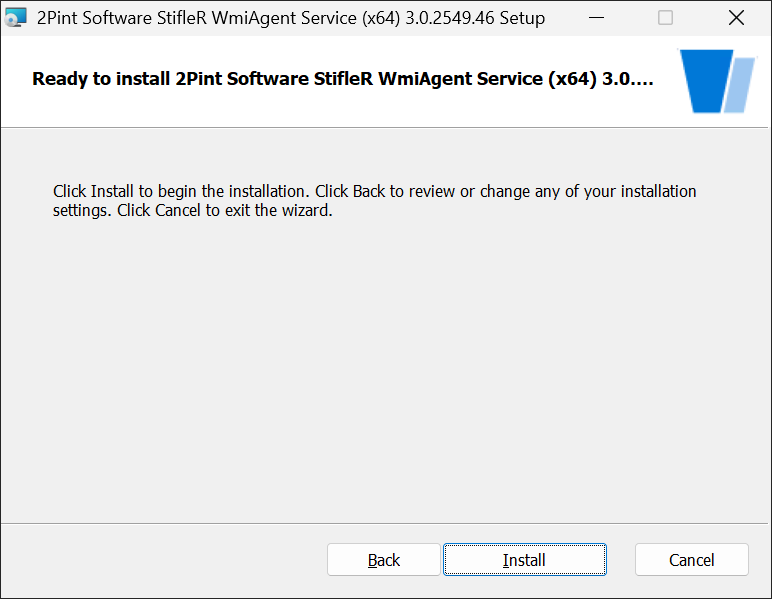This screenshot has width=772, height=599.
Task: Close the Setup window with X
Action: (x=736, y=18)
